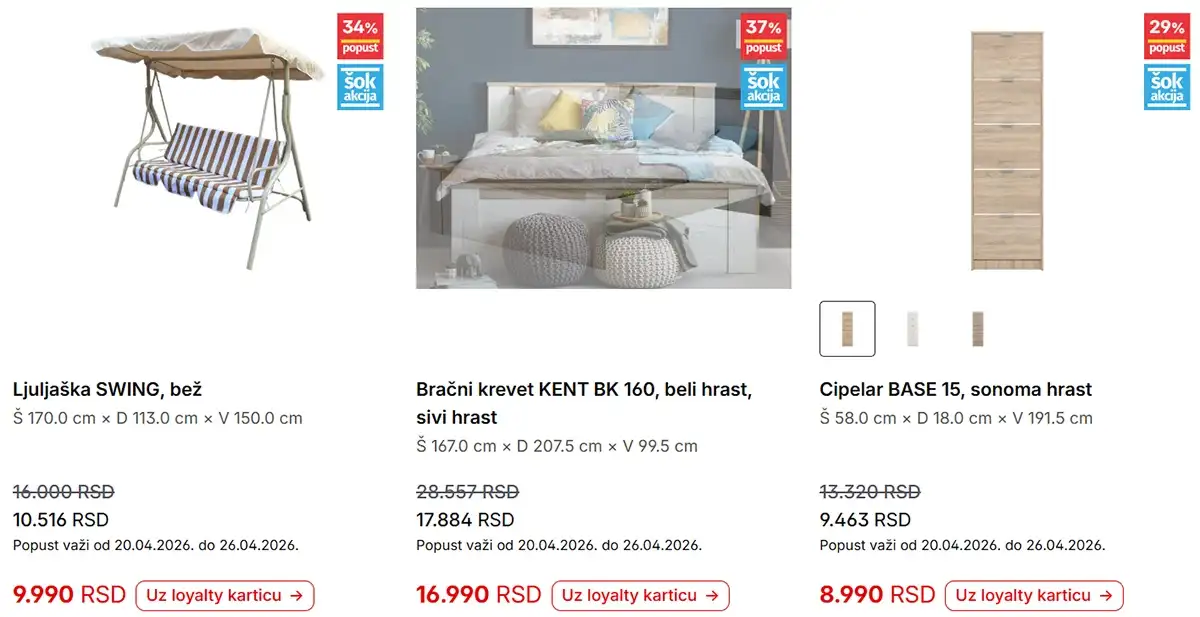Click the Uz loyalty karticu button under the swing
This screenshot has height=617, width=1200.
click(x=225, y=595)
